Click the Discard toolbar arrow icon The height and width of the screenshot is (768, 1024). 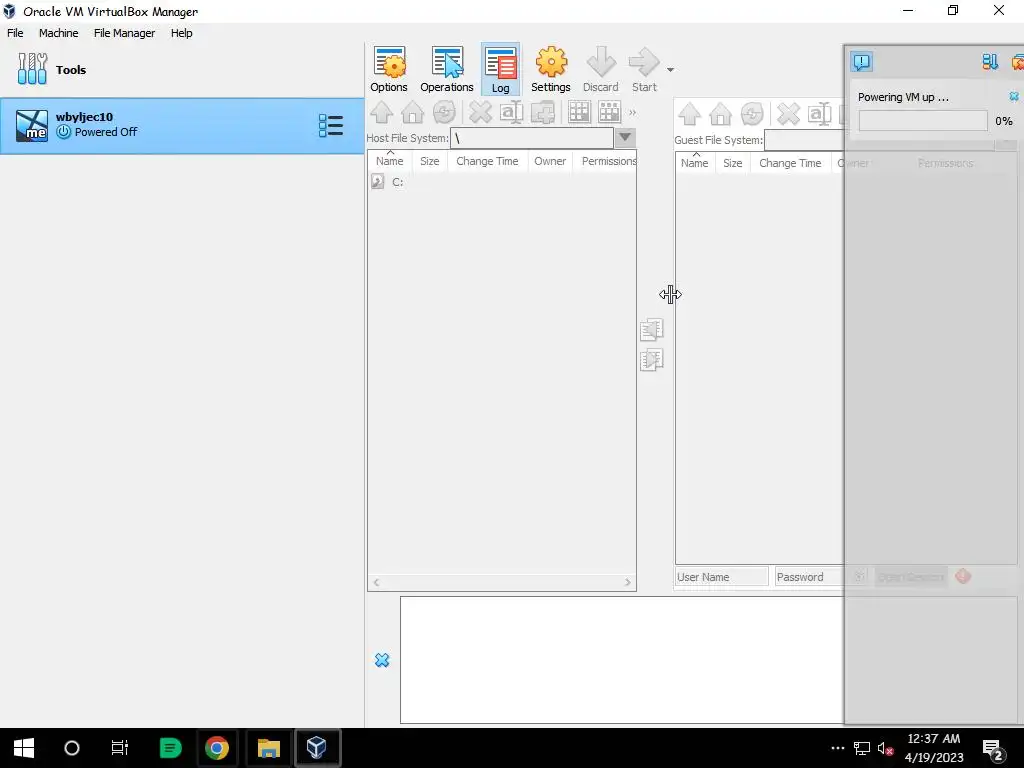click(600, 69)
